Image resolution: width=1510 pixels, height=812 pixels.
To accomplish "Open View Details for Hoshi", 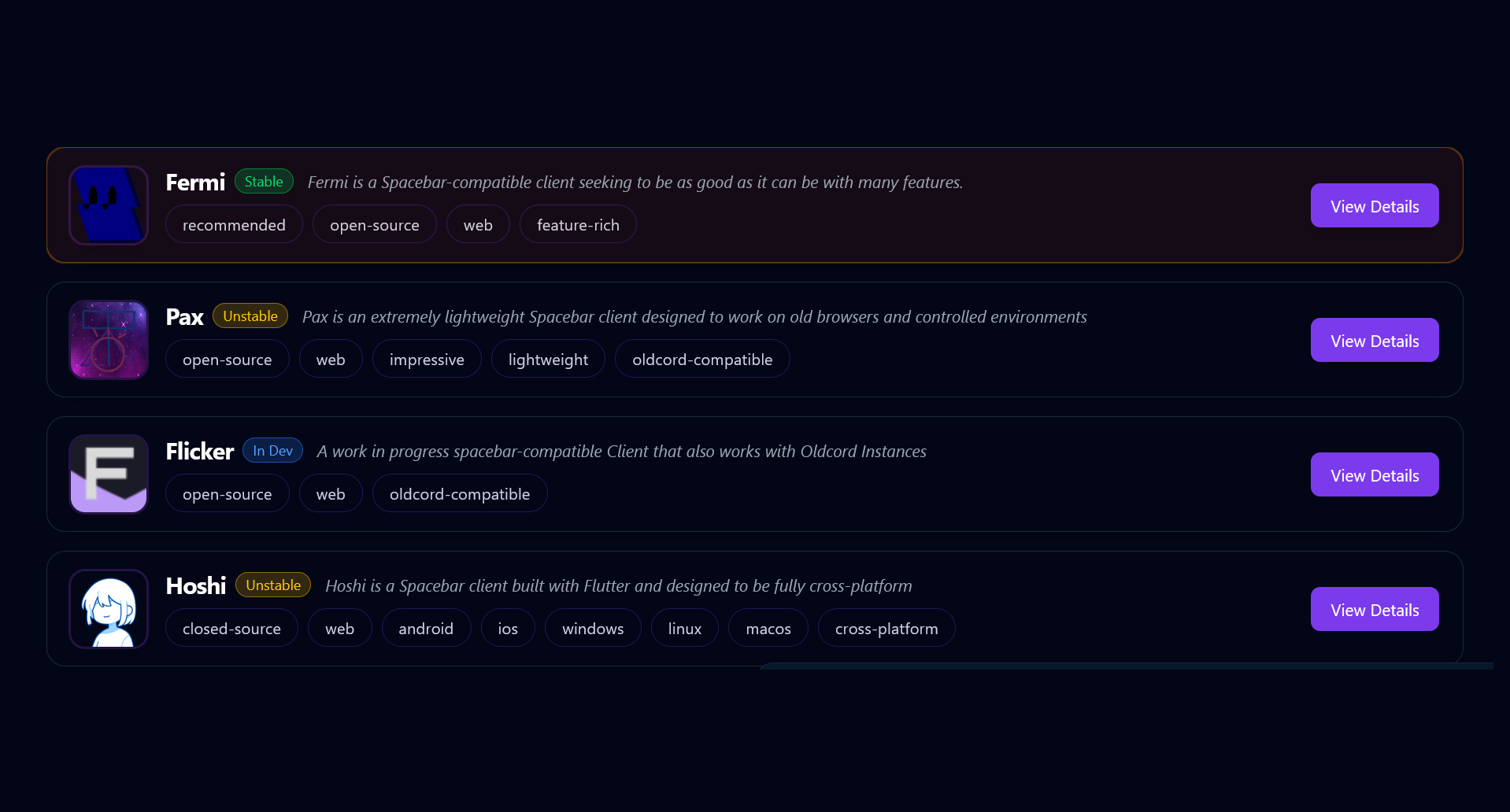I will point(1374,610).
